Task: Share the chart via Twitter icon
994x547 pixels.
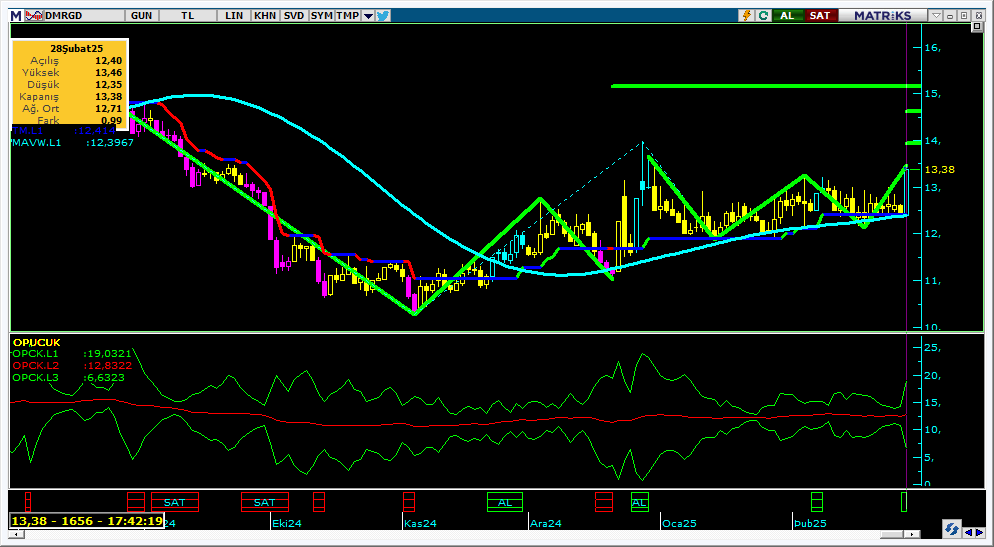Action: [x=383, y=16]
